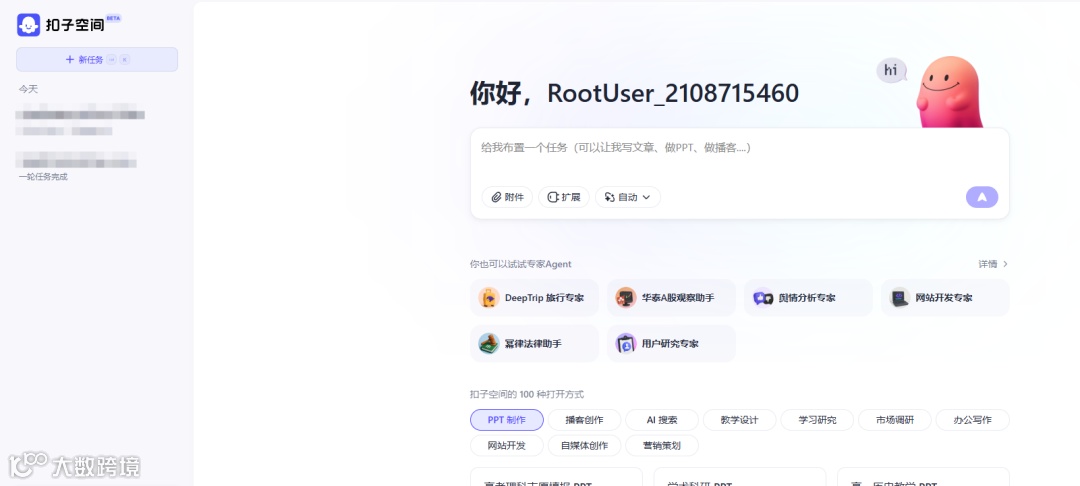This screenshot has width=1080, height=486.
Task: Select the 自媒体创作 category chip
Action: pyautogui.click(x=584, y=445)
